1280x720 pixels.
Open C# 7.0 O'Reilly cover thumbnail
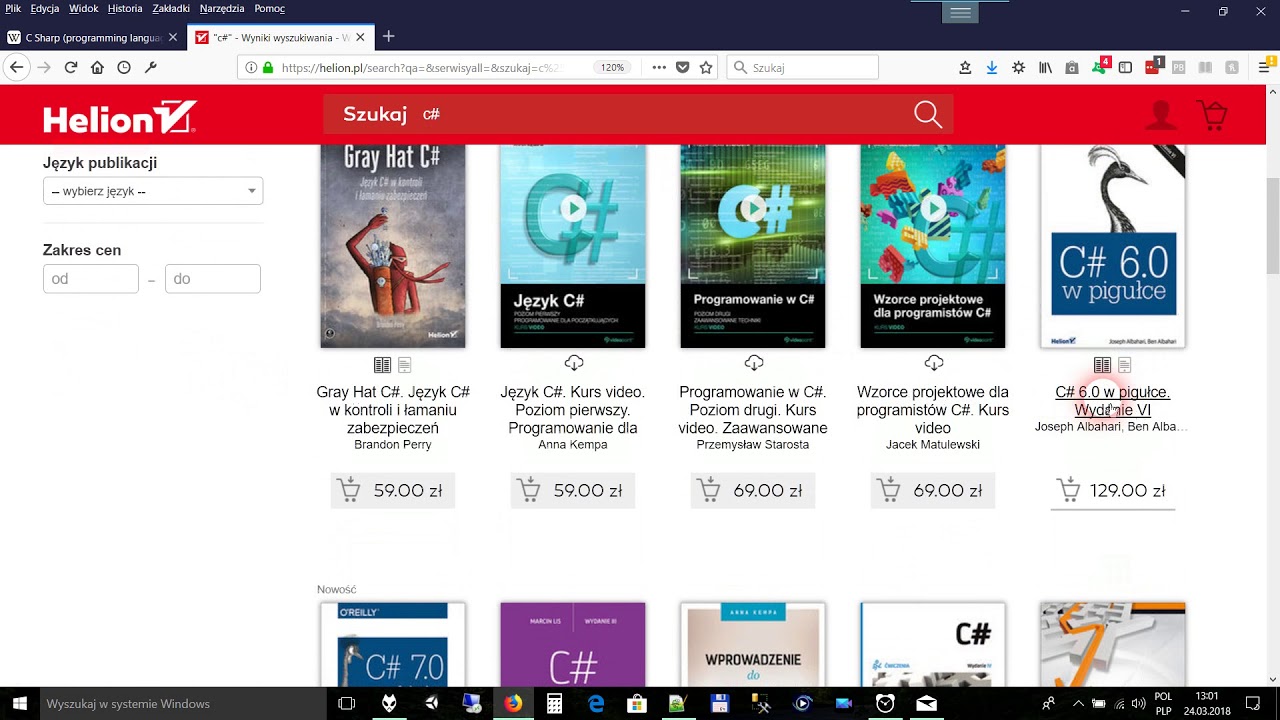[x=393, y=644]
